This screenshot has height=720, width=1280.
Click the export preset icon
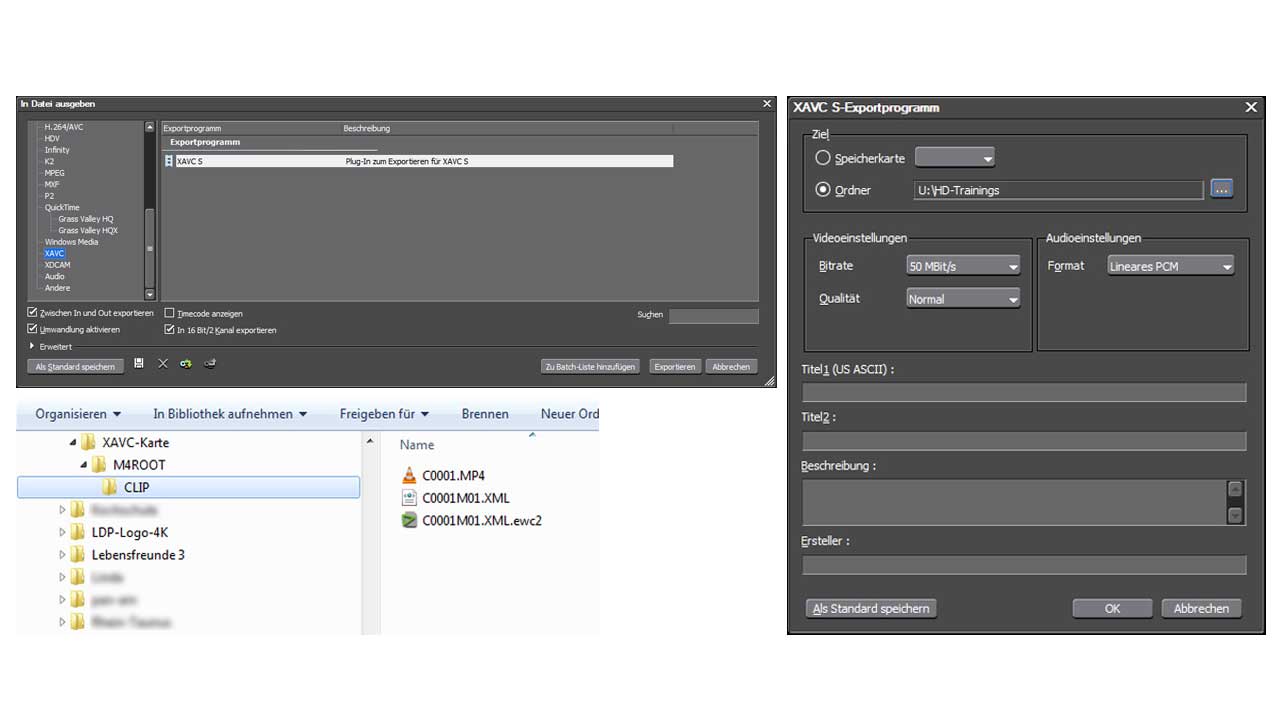click(x=210, y=364)
